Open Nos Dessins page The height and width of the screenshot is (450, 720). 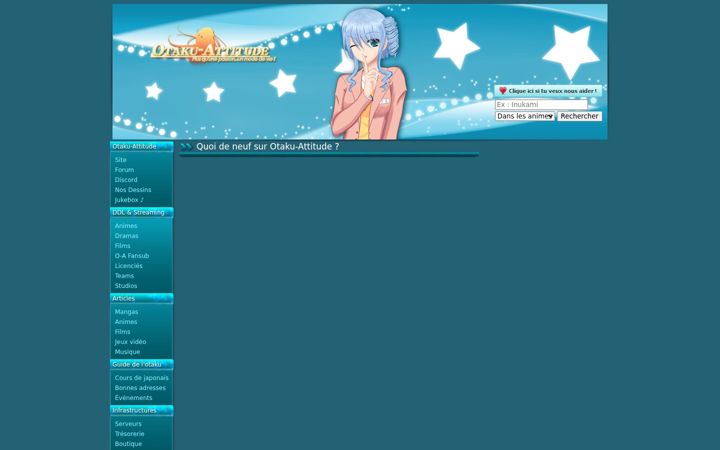pyautogui.click(x=133, y=190)
